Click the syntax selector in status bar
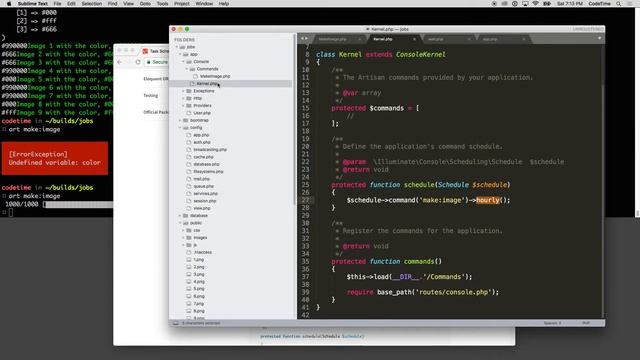 click(x=585, y=323)
